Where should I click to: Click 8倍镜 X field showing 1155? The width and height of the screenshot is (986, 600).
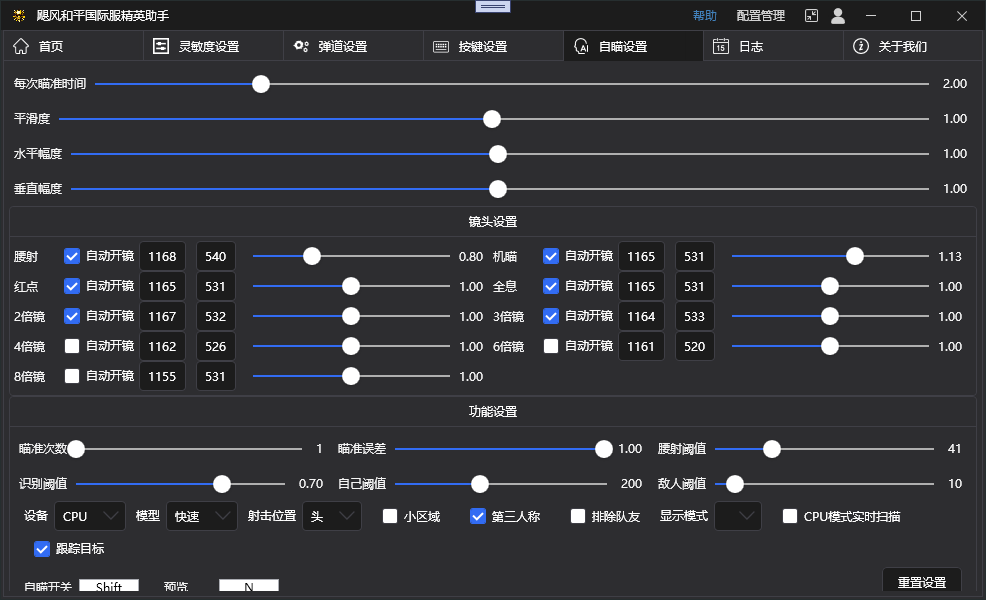pos(162,376)
